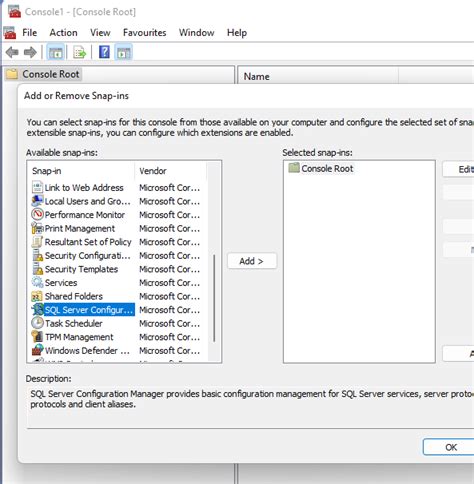Click the Security Templates icon
The image size is (474, 484).
click(x=37, y=269)
